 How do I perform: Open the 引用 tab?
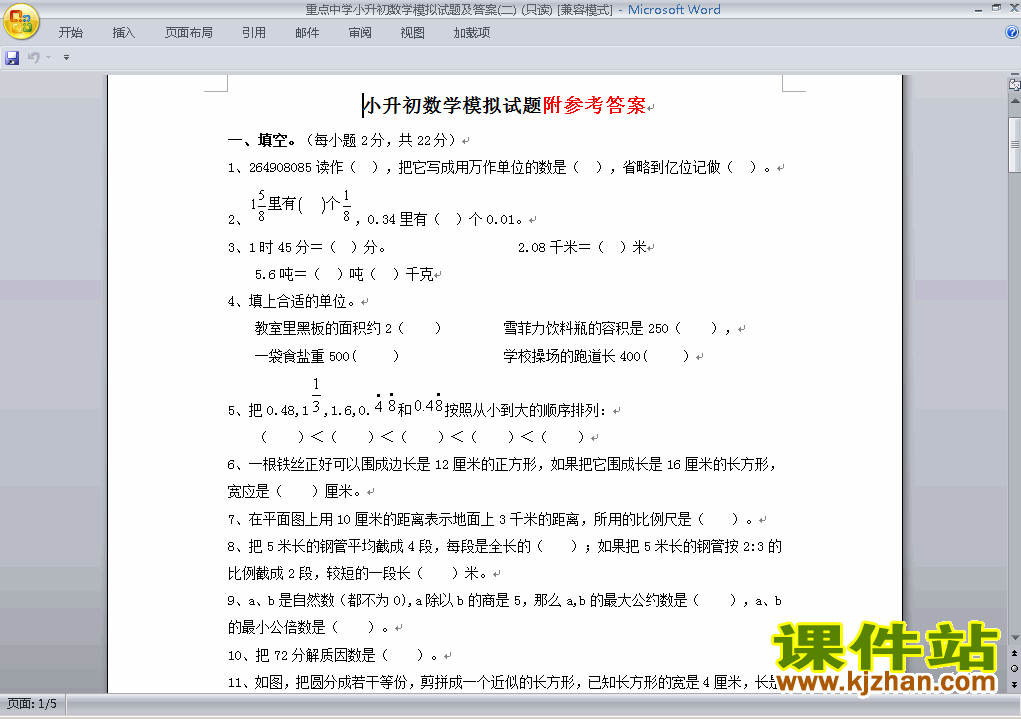[254, 33]
